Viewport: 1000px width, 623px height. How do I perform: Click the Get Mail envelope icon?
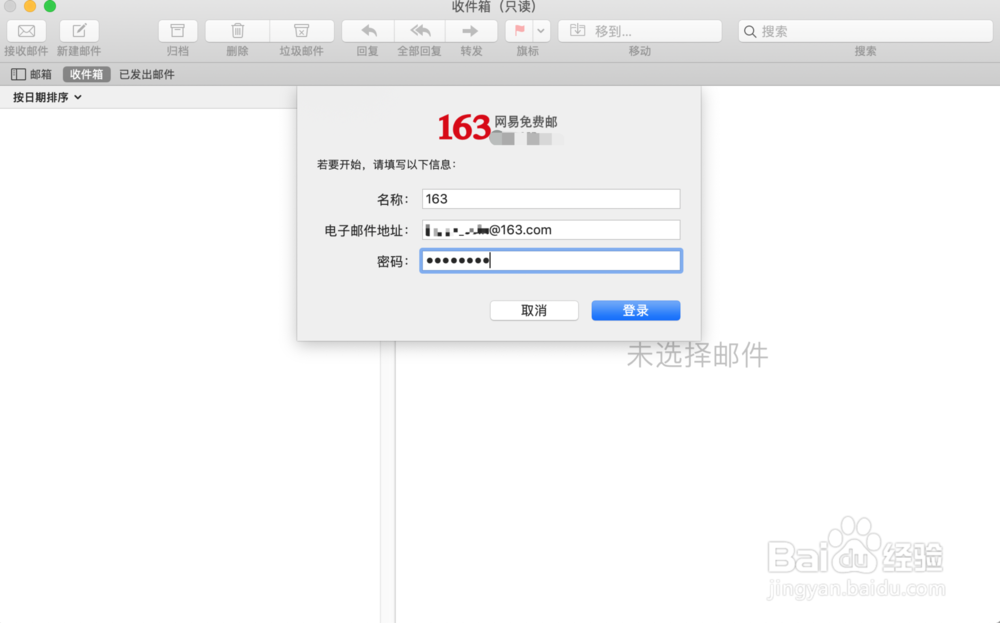coord(26,31)
